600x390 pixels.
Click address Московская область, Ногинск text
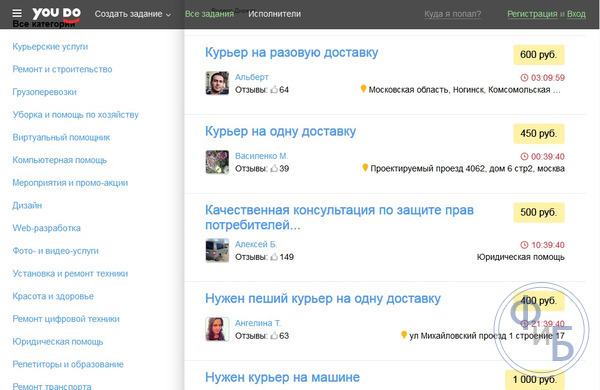point(465,90)
